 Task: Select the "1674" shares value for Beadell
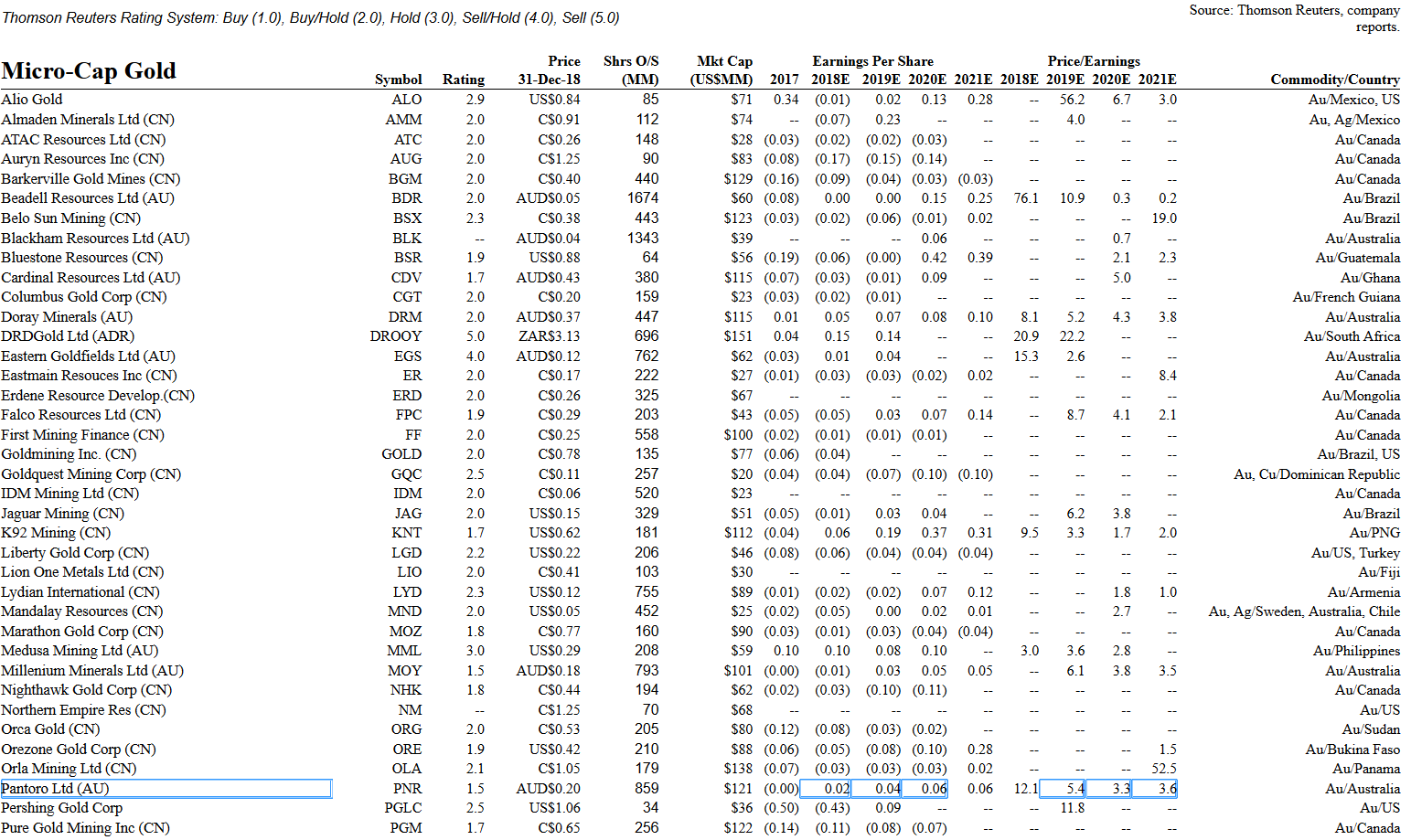click(643, 198)
